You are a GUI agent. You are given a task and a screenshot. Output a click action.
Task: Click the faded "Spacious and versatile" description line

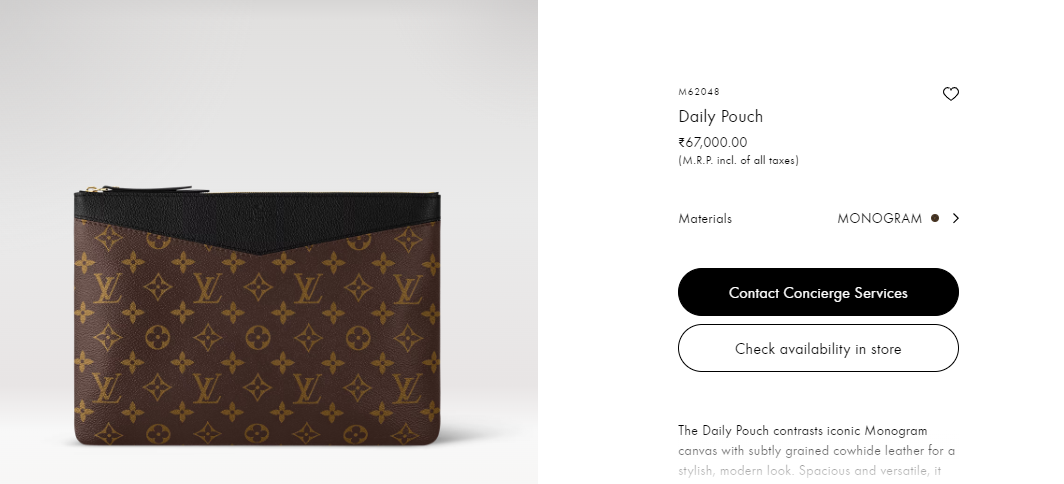[810, 470]
